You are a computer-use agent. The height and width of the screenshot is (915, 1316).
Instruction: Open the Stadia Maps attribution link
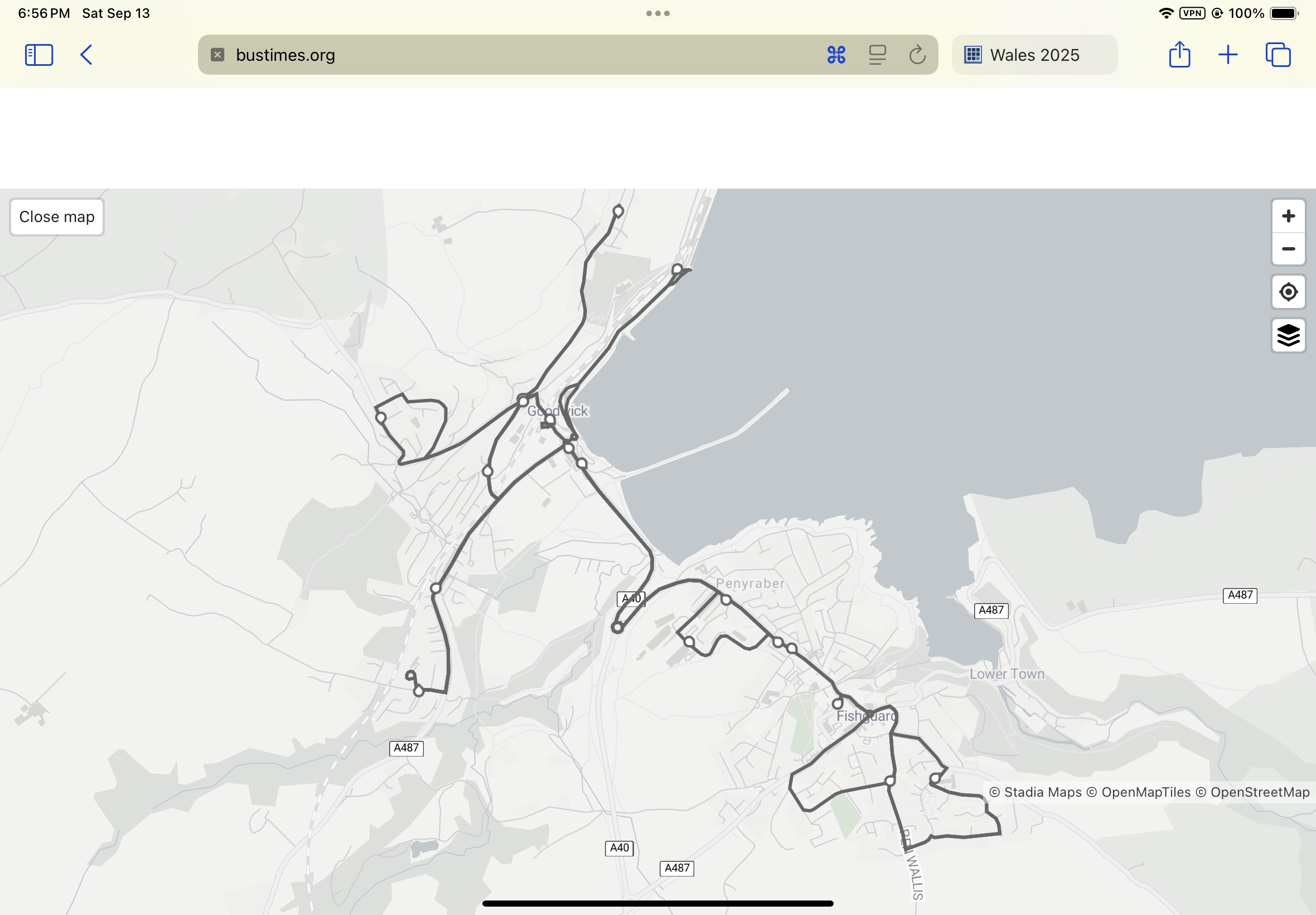pos(1042,792)
